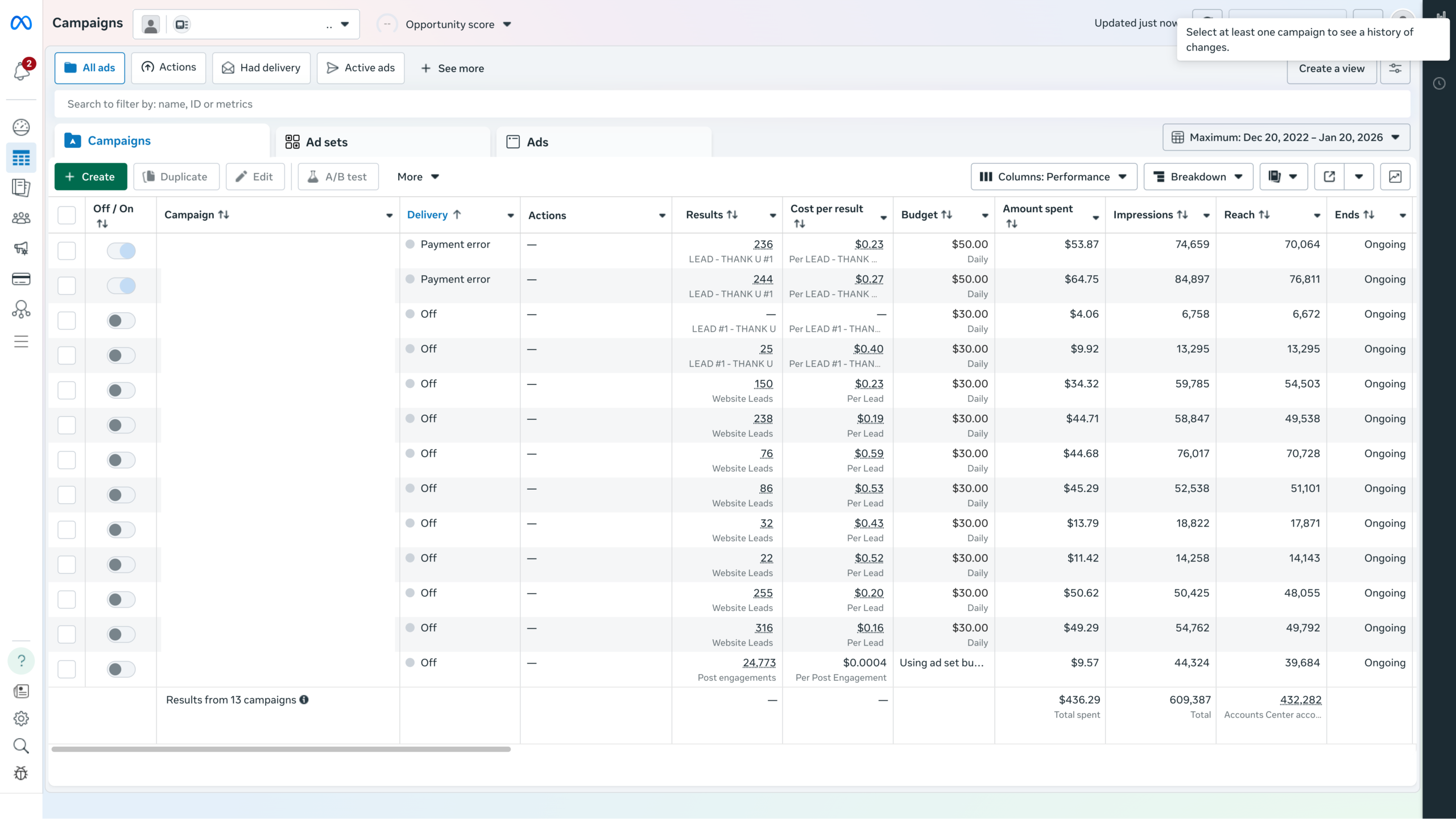
Task: Click the export share icon button
Action: coord(1329,177)
